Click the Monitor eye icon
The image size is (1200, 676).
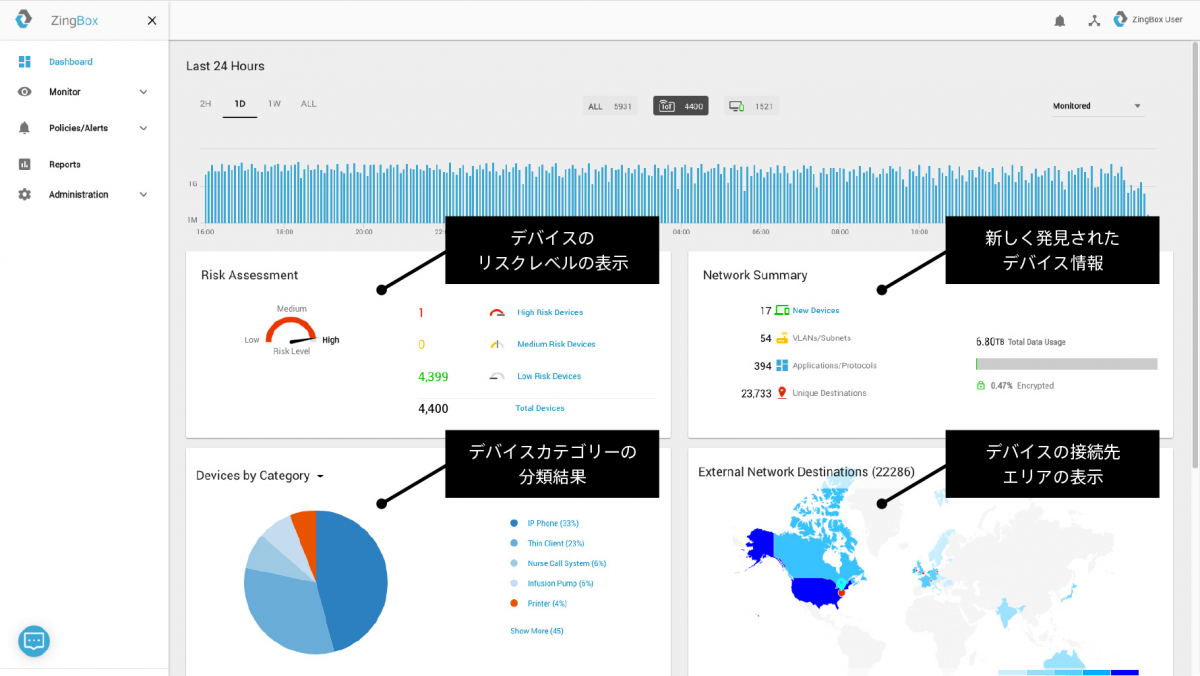(25, 92)
